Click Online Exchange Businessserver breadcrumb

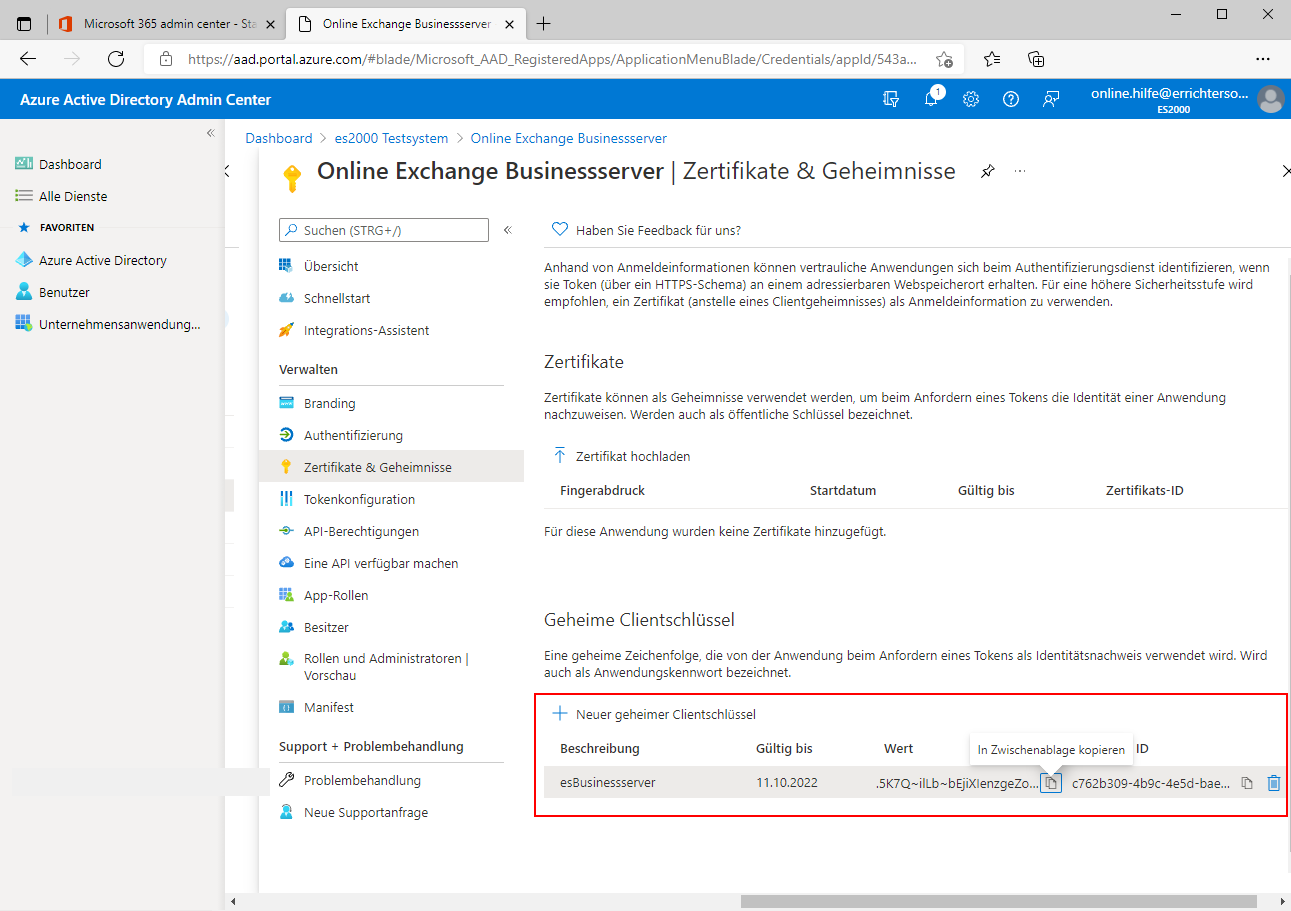point(569,138)
